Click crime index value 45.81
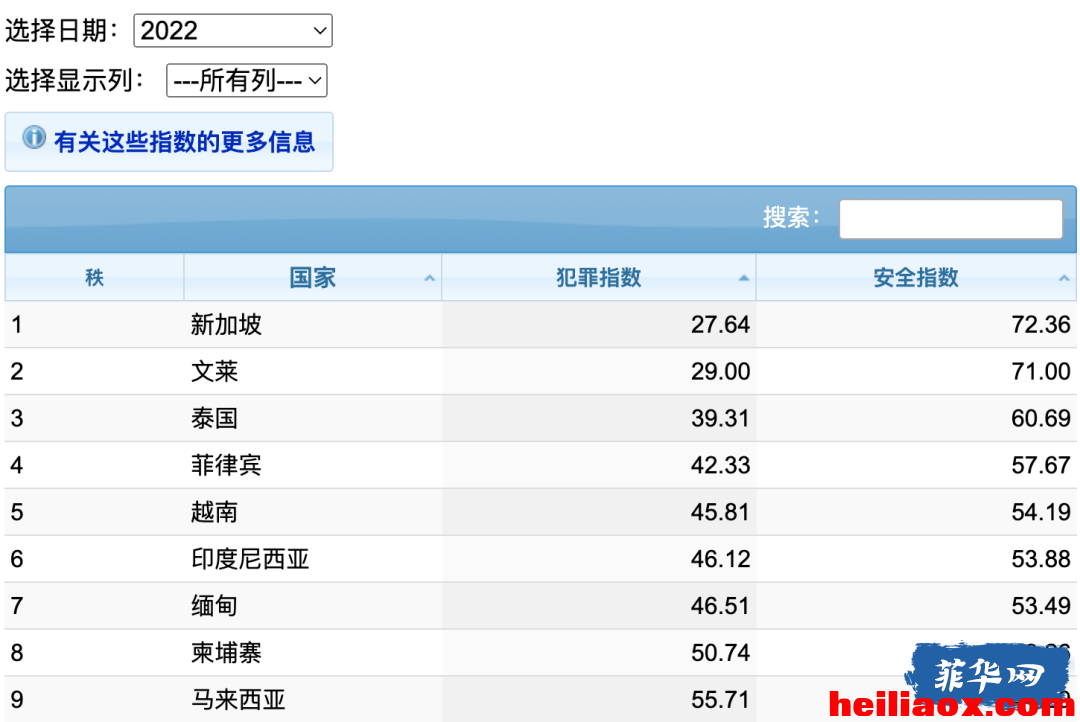Viewport: 1080px width, 722px height. [x=720, y=512]
